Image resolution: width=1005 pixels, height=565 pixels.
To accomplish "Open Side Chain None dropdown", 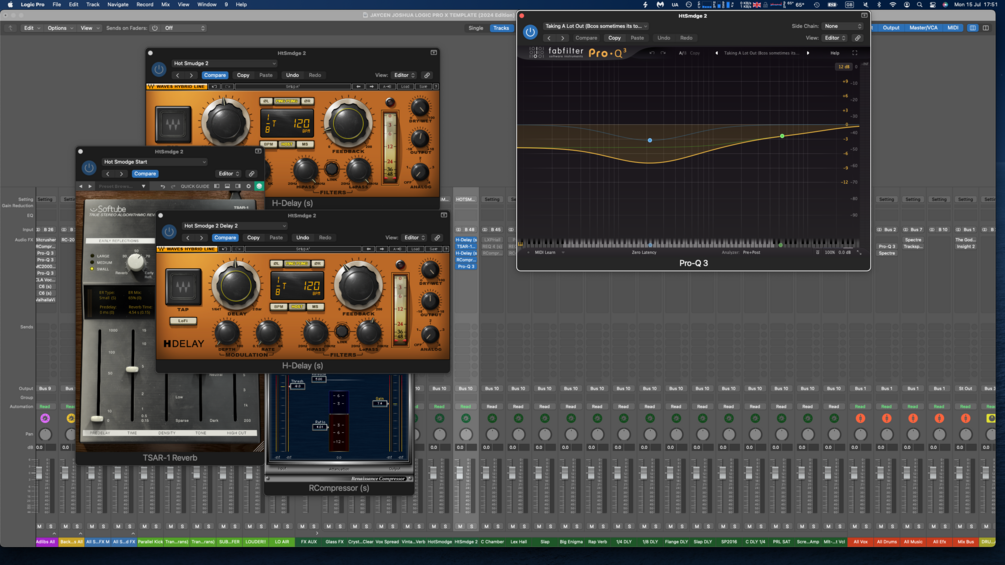I will coord(842,26).
